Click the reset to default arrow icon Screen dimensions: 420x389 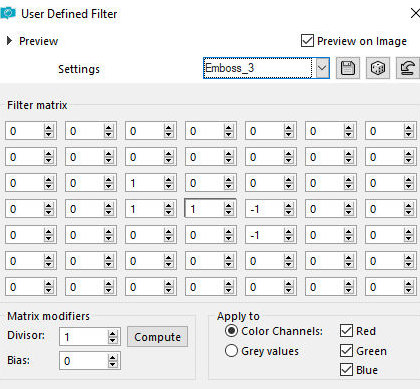[x=408, y=68]
